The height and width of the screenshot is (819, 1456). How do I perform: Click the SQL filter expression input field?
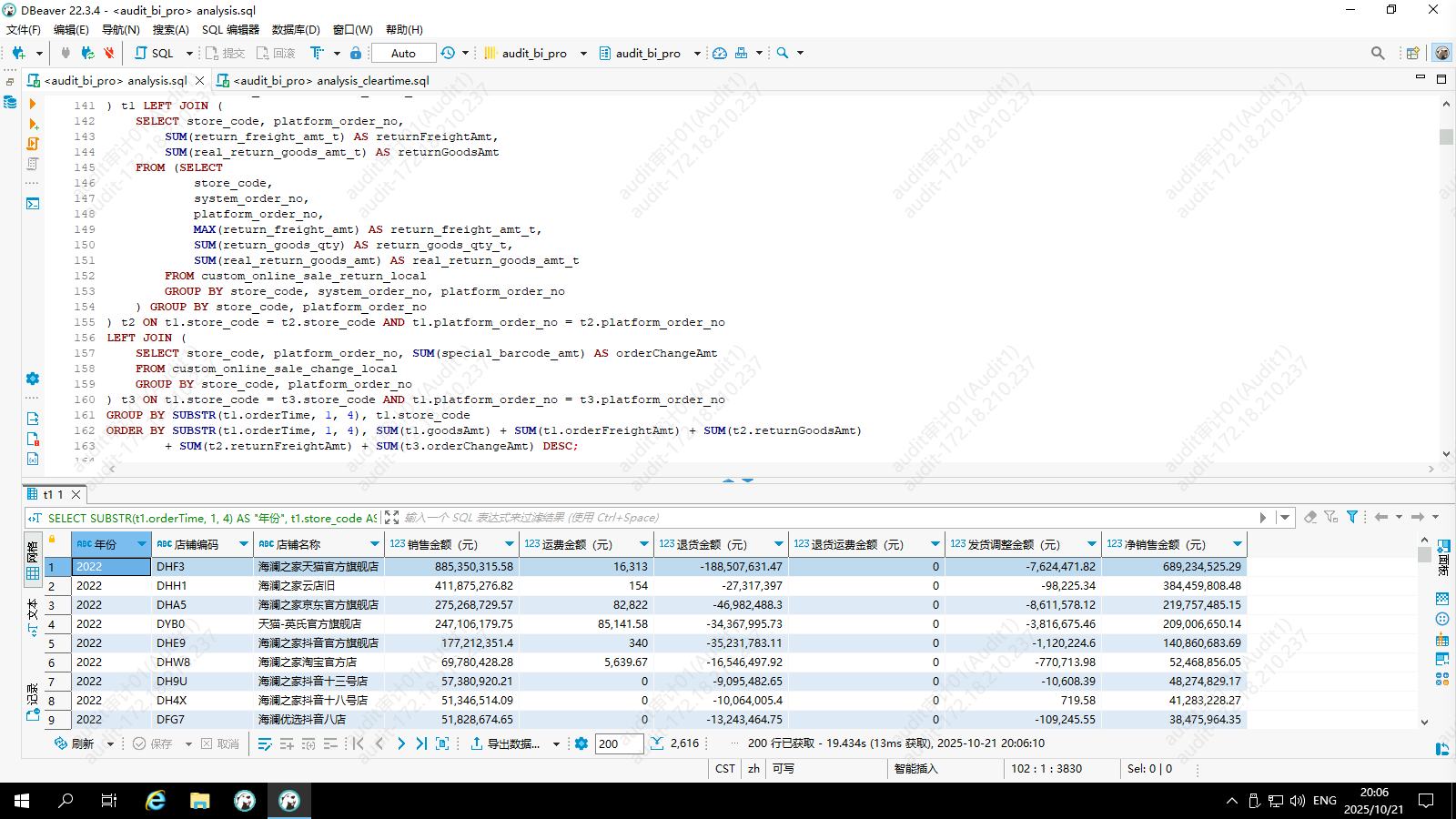pos(819,518)
